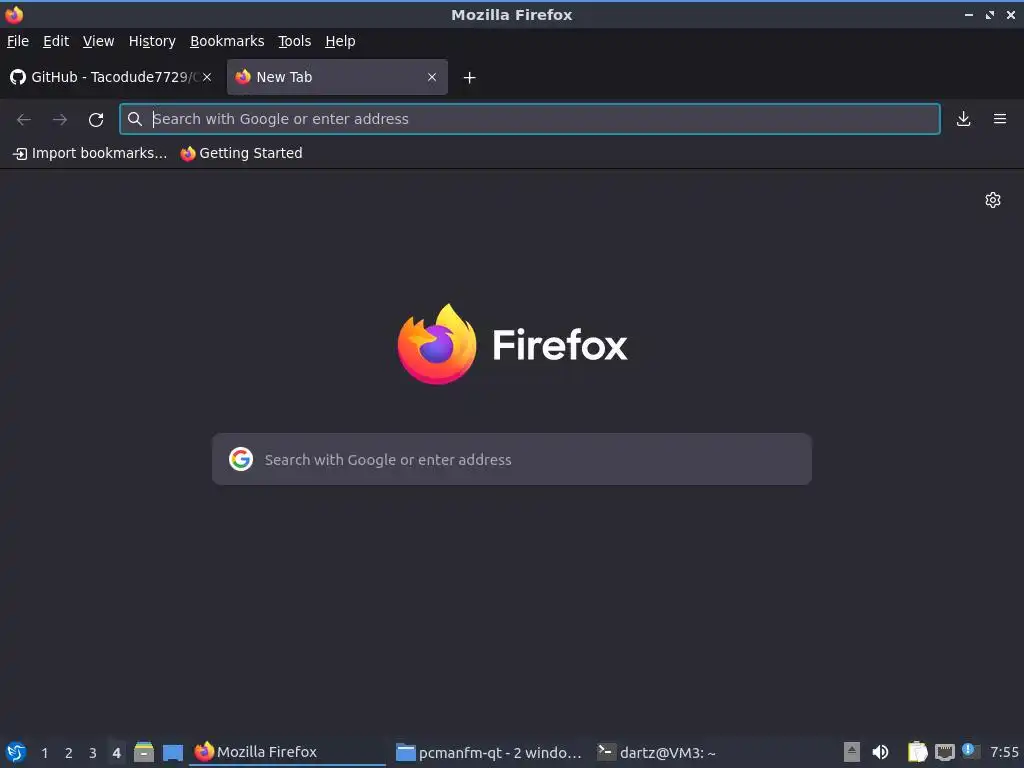
Task: Open the LXQt start menu icon
Action: coord(16,752)
